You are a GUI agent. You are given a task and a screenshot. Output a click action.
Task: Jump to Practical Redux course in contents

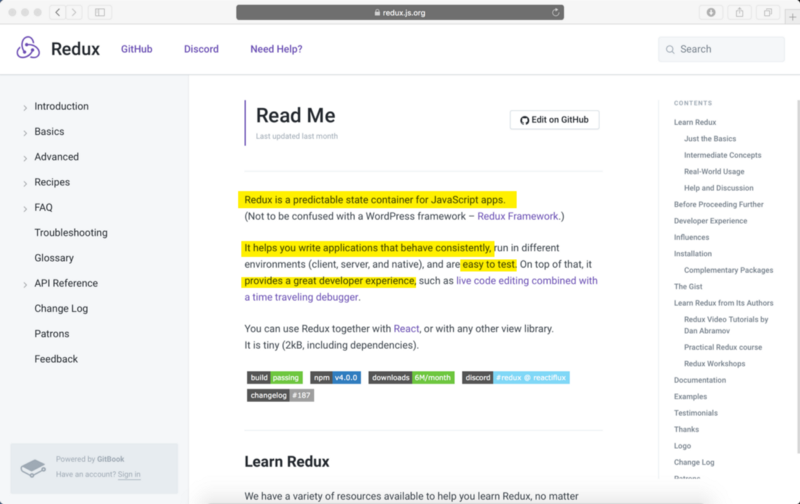tap(723, 347)
